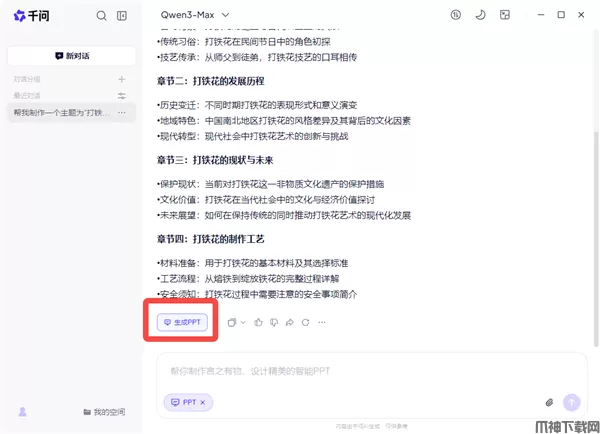Like the response with thumbs up

tap(258, 323)
